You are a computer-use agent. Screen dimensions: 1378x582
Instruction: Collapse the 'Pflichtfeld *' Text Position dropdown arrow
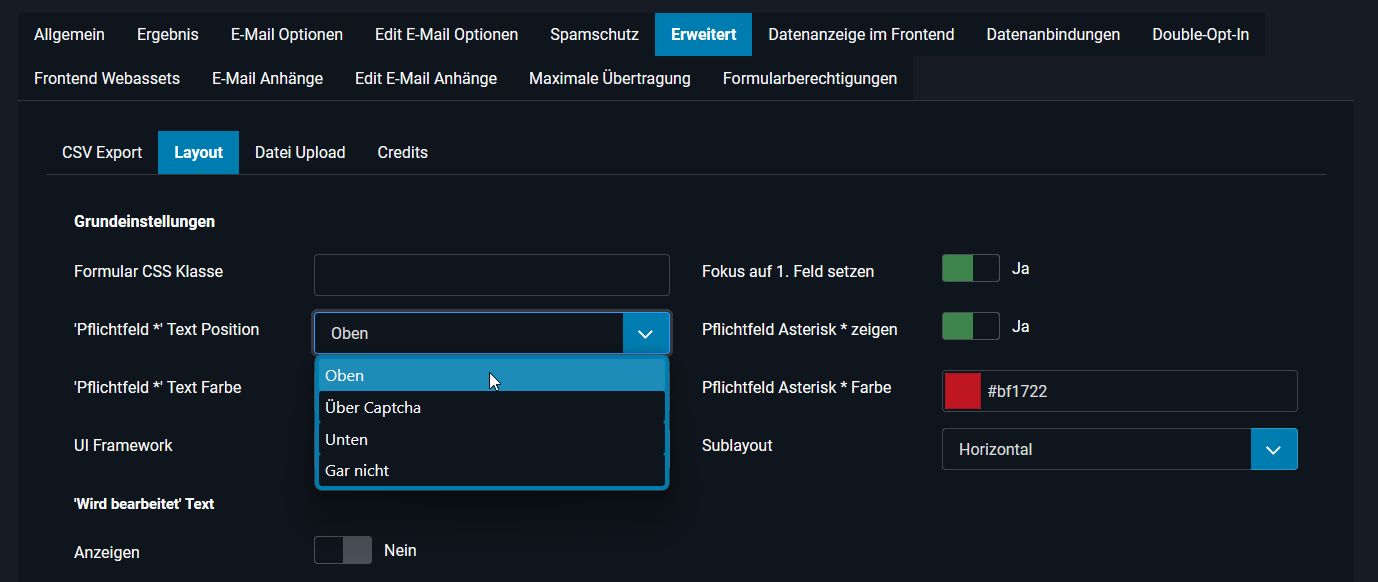pos(646,333)
